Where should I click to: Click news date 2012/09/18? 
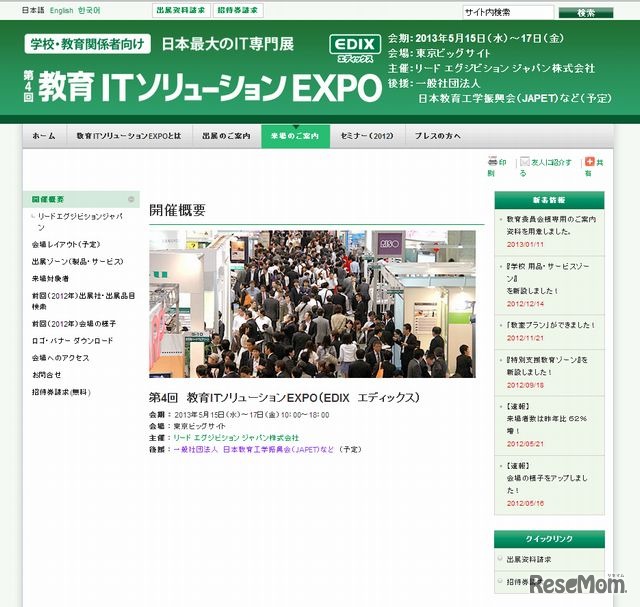[x=525, y=385]
